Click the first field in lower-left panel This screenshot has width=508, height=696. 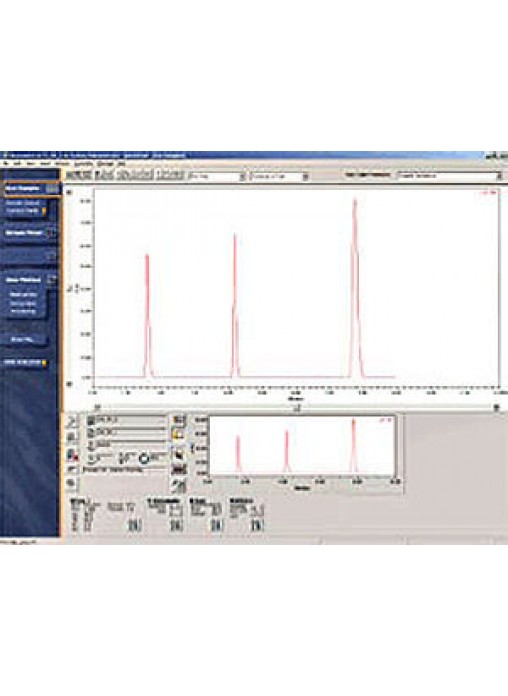tap(126, 419)
